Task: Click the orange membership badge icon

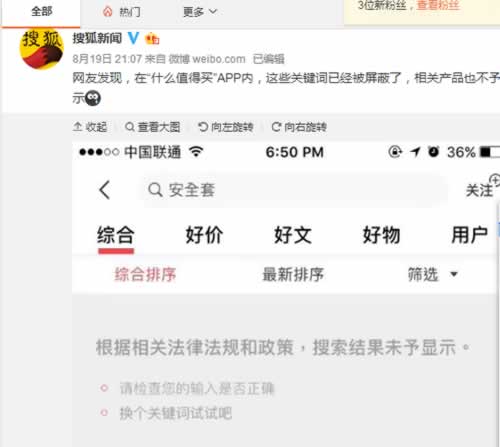Action: [x=152, y=39]
